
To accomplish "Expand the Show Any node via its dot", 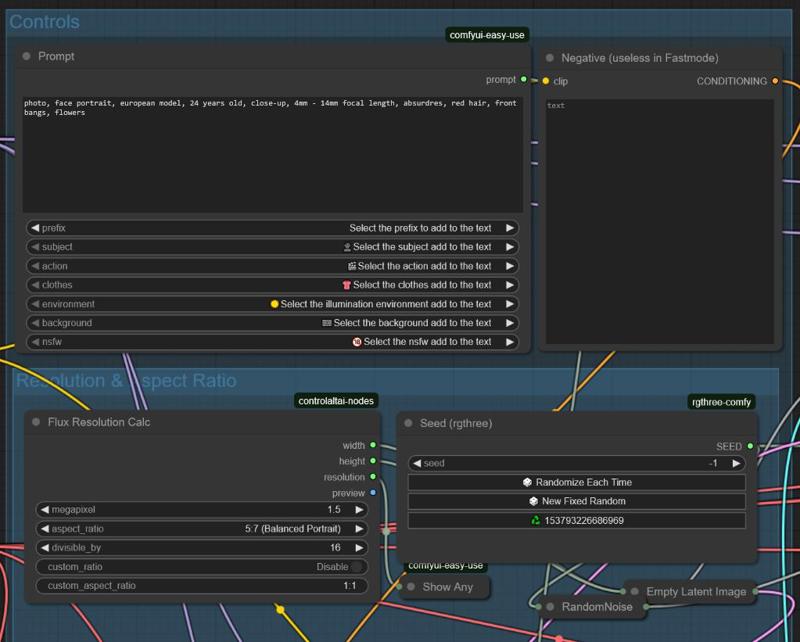I will pos(411,587).
